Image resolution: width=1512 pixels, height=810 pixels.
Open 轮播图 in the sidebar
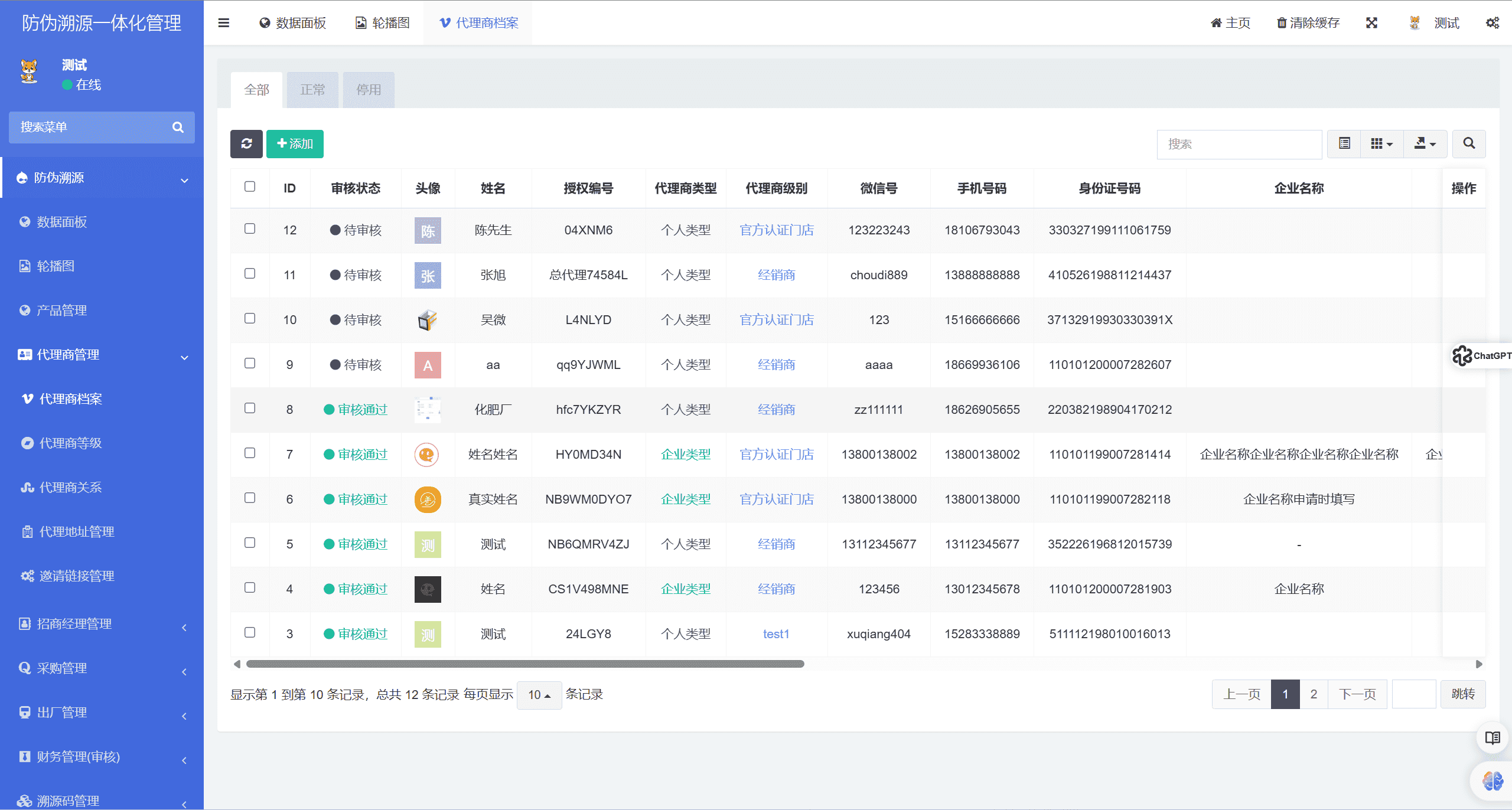pos(102,266)
